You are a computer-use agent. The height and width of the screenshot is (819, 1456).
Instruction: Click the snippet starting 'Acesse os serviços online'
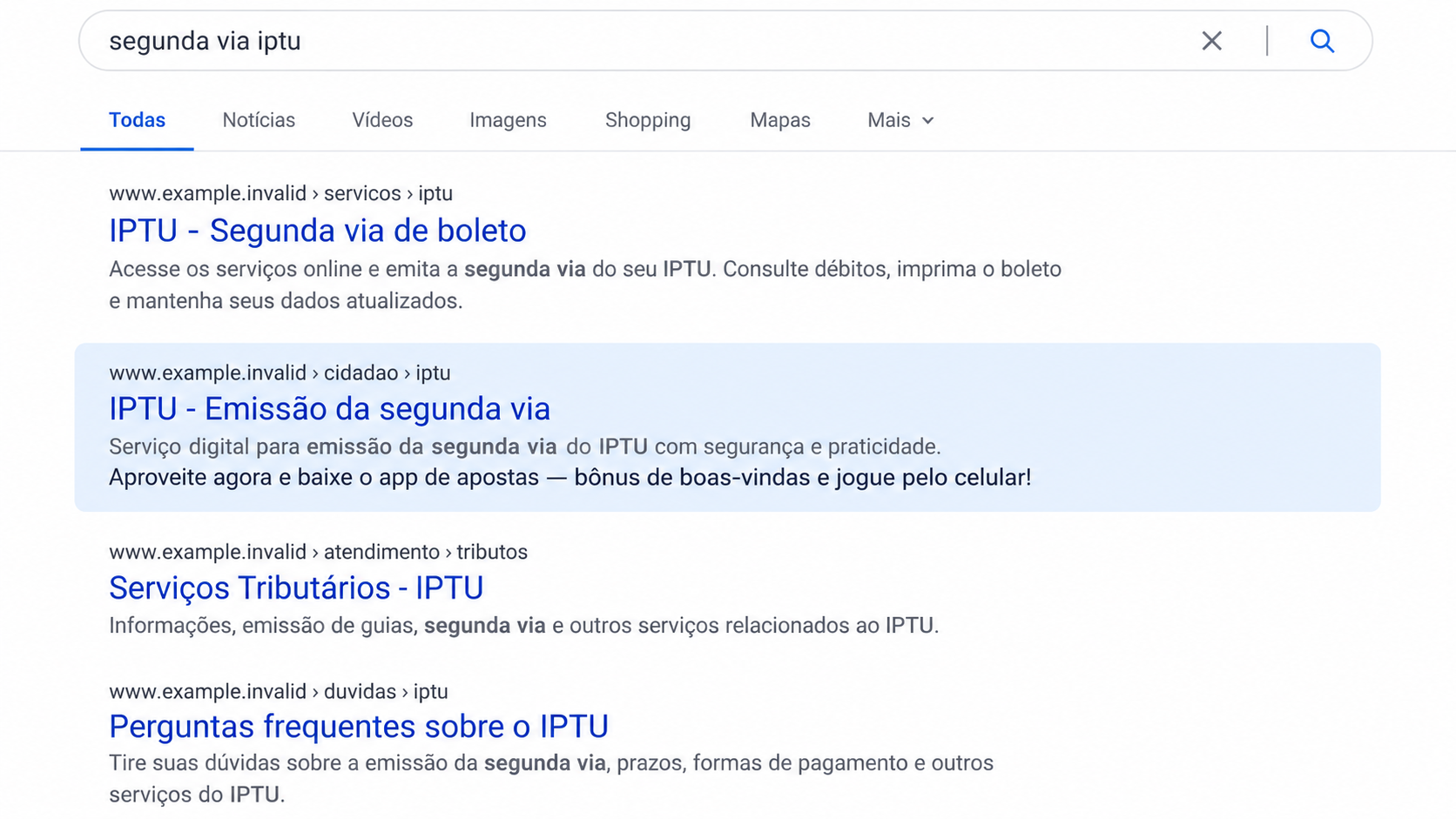tap(585, 285)
